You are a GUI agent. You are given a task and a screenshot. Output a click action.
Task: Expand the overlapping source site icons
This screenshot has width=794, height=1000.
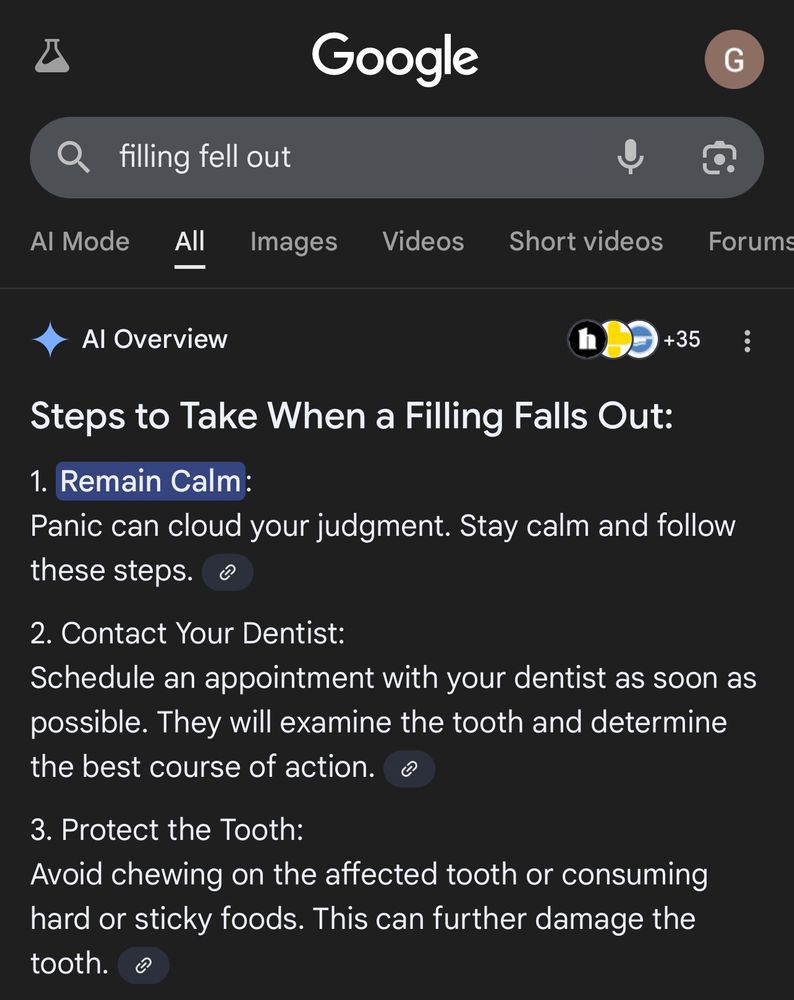point(612,340)
